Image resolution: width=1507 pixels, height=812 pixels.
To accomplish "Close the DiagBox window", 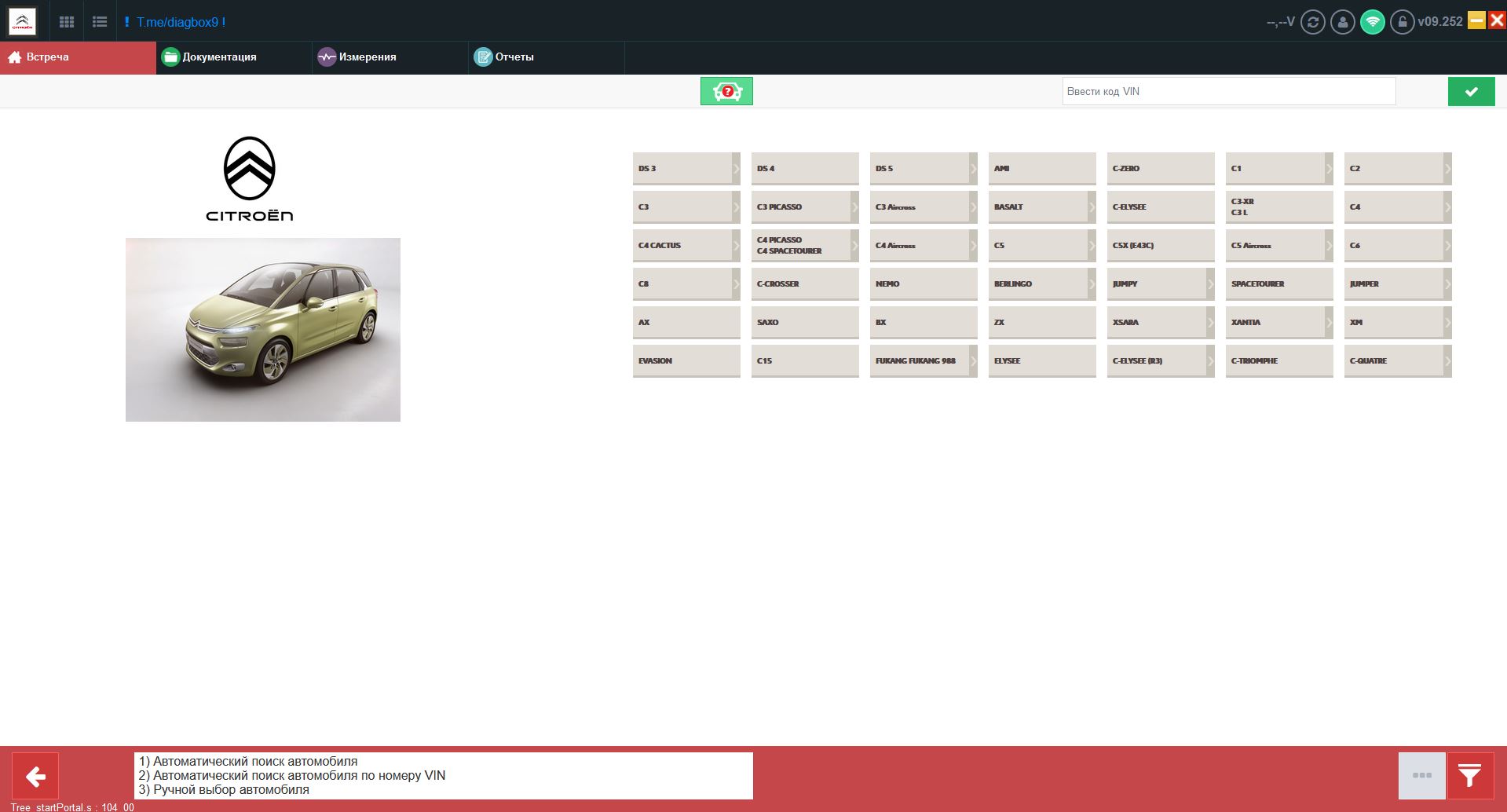I will (x=1497, y=20).
